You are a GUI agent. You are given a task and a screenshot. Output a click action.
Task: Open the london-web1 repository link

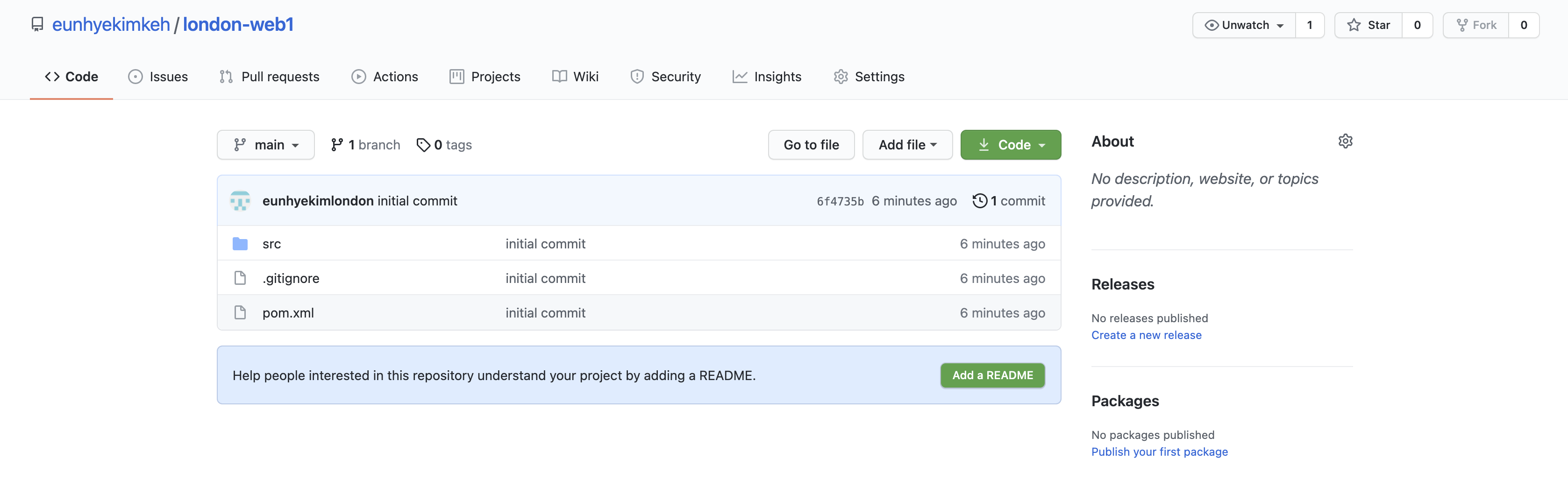[238, 24]
